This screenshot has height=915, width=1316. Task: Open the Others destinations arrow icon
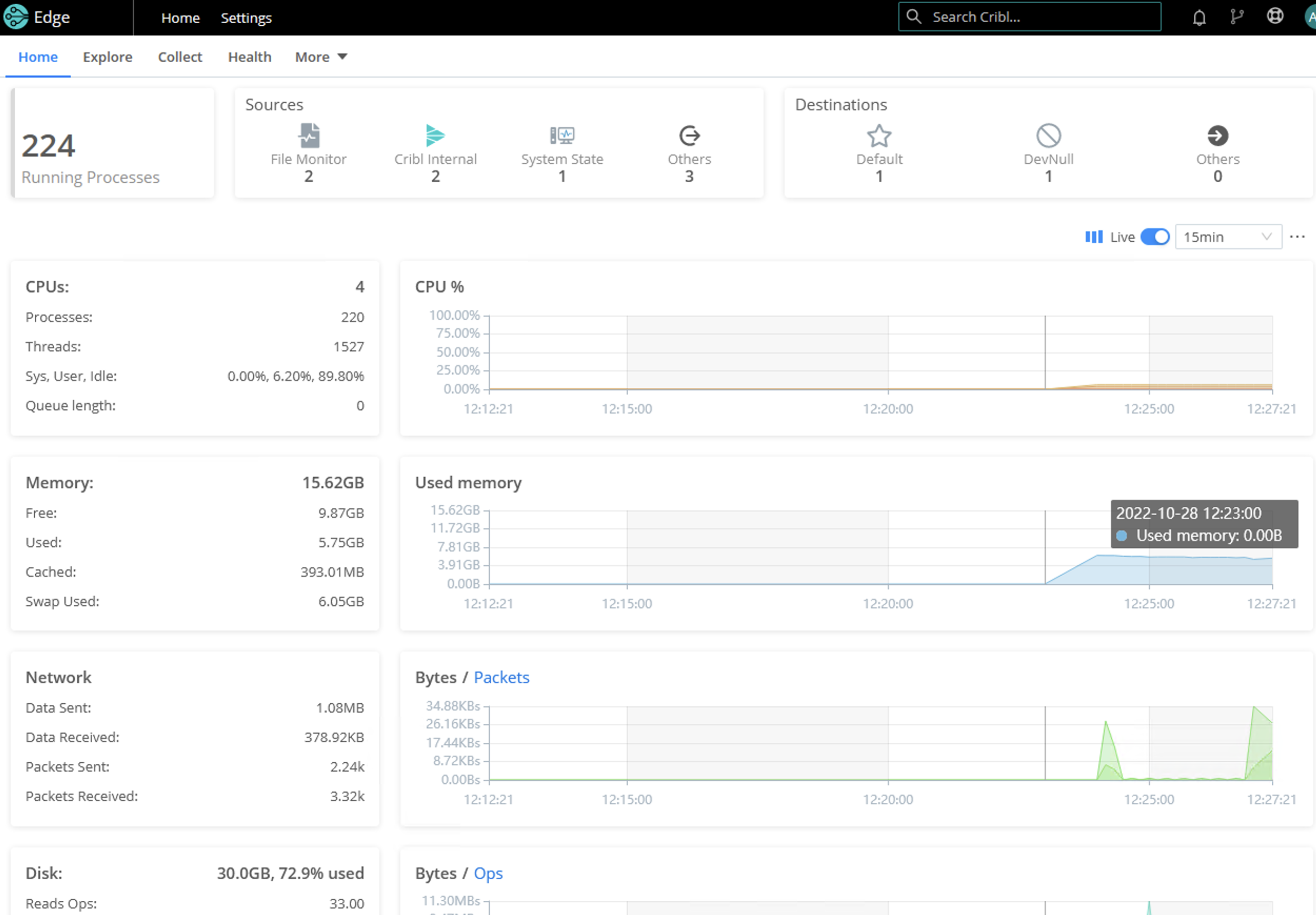(1218, 136)
